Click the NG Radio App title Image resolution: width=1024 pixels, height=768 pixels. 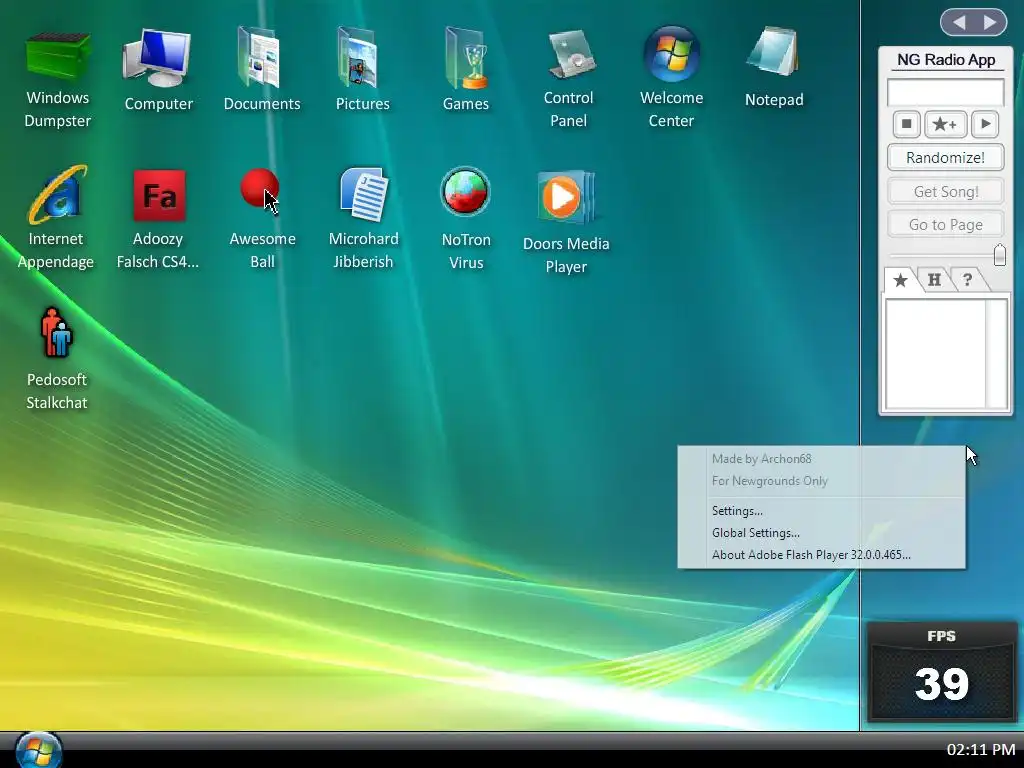[x=946, y=60]
